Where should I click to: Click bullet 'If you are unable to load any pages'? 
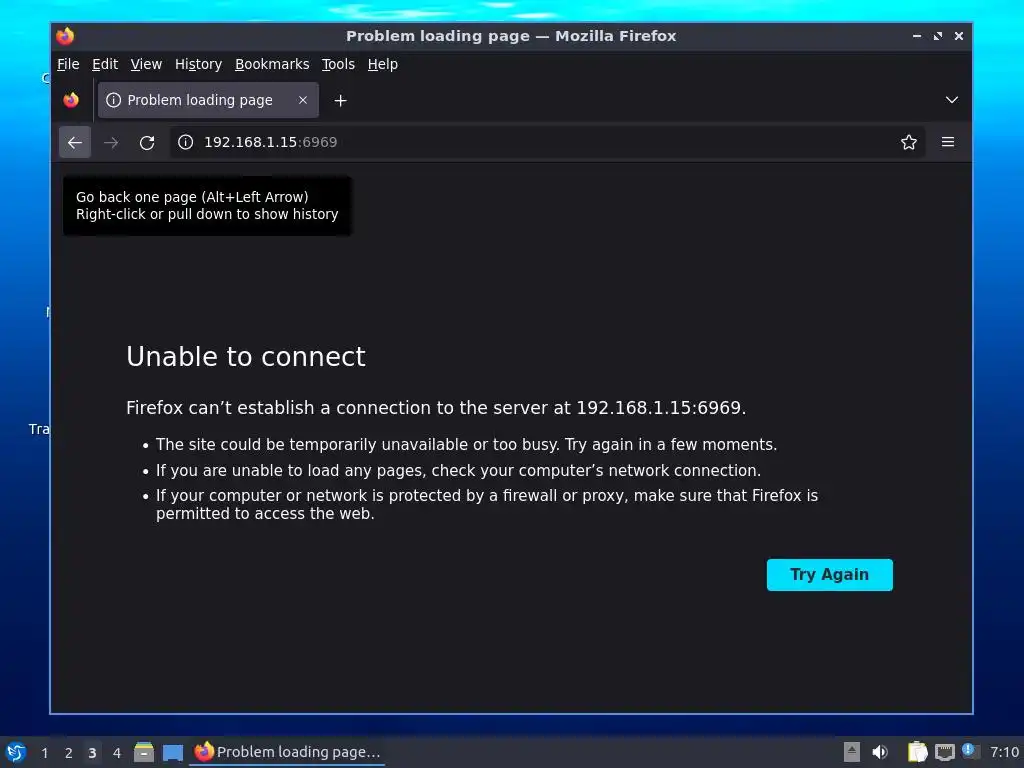458,470
